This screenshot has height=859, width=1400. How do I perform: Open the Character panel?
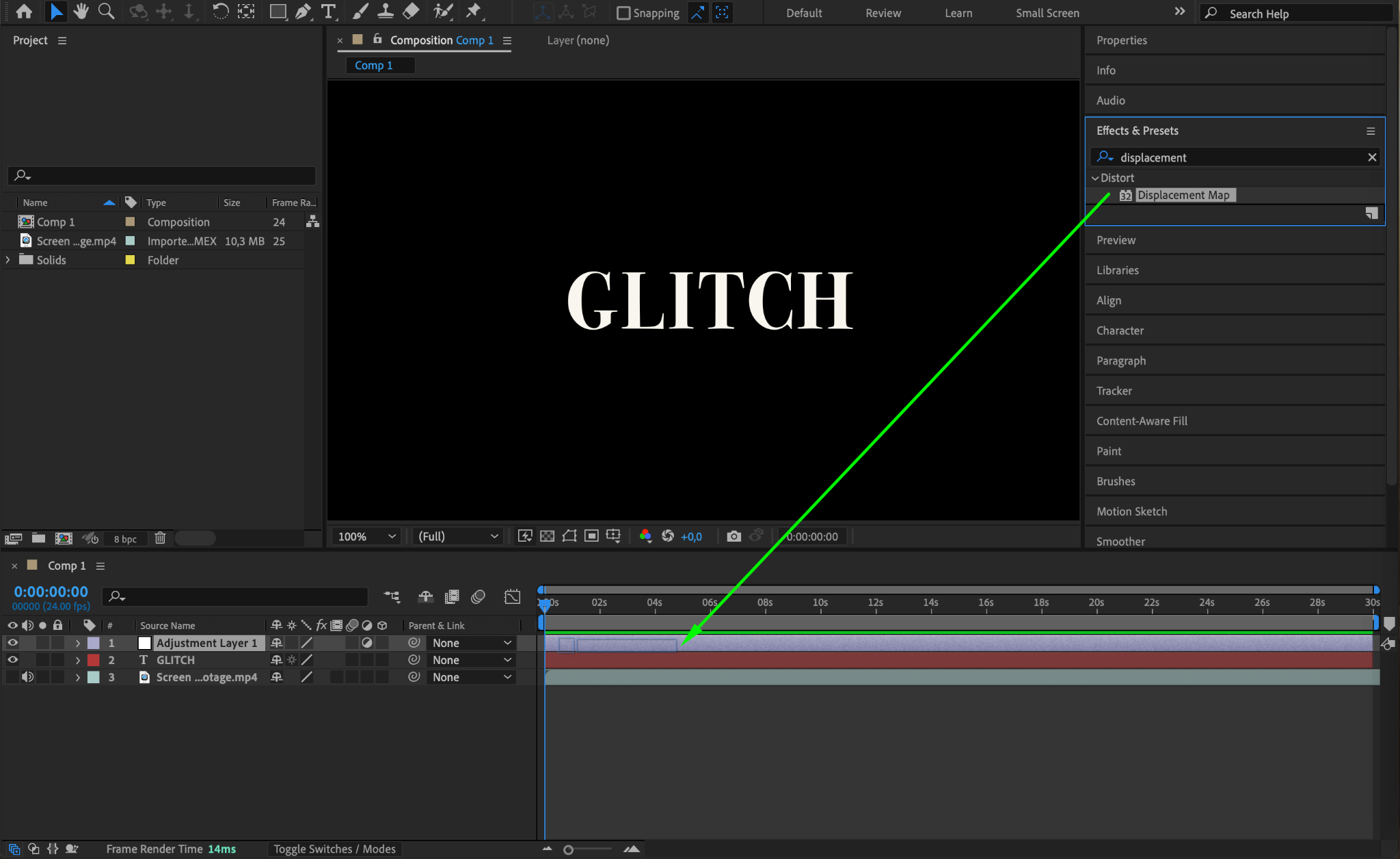[1120, 330]
